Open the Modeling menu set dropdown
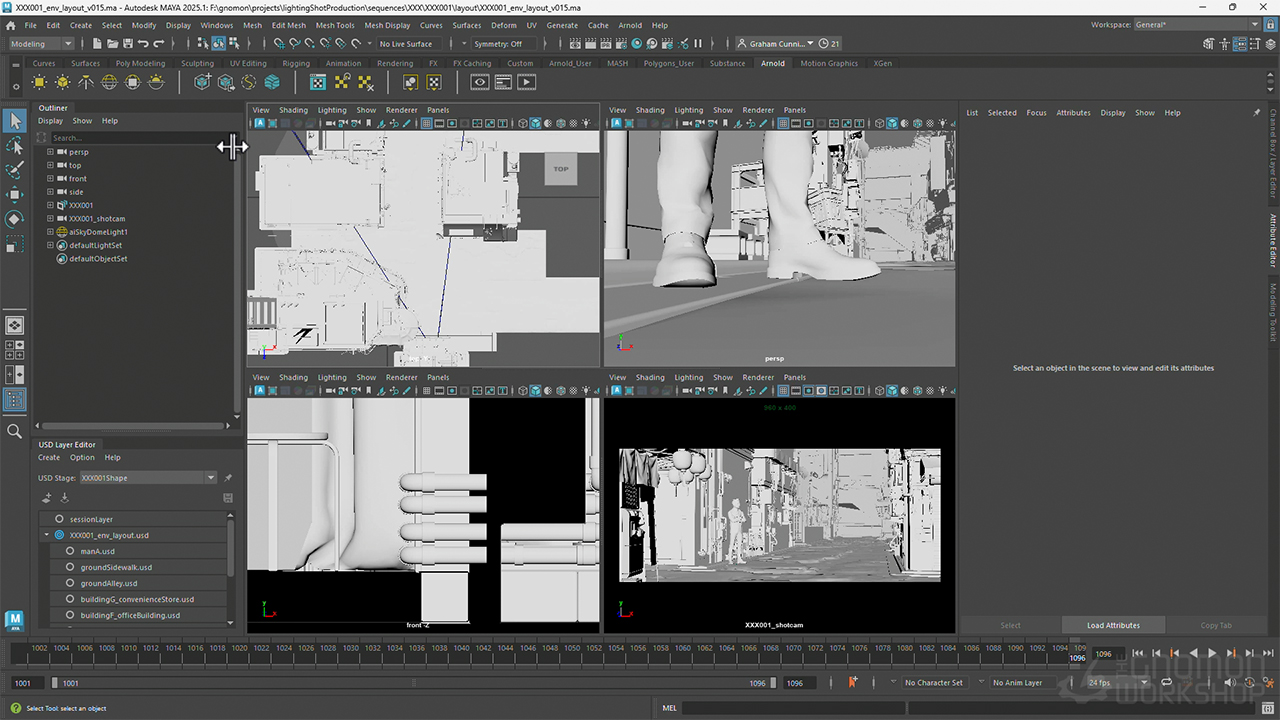Image resolution: width=1280 pixels, height=720 pixels. tap(42, 44)
